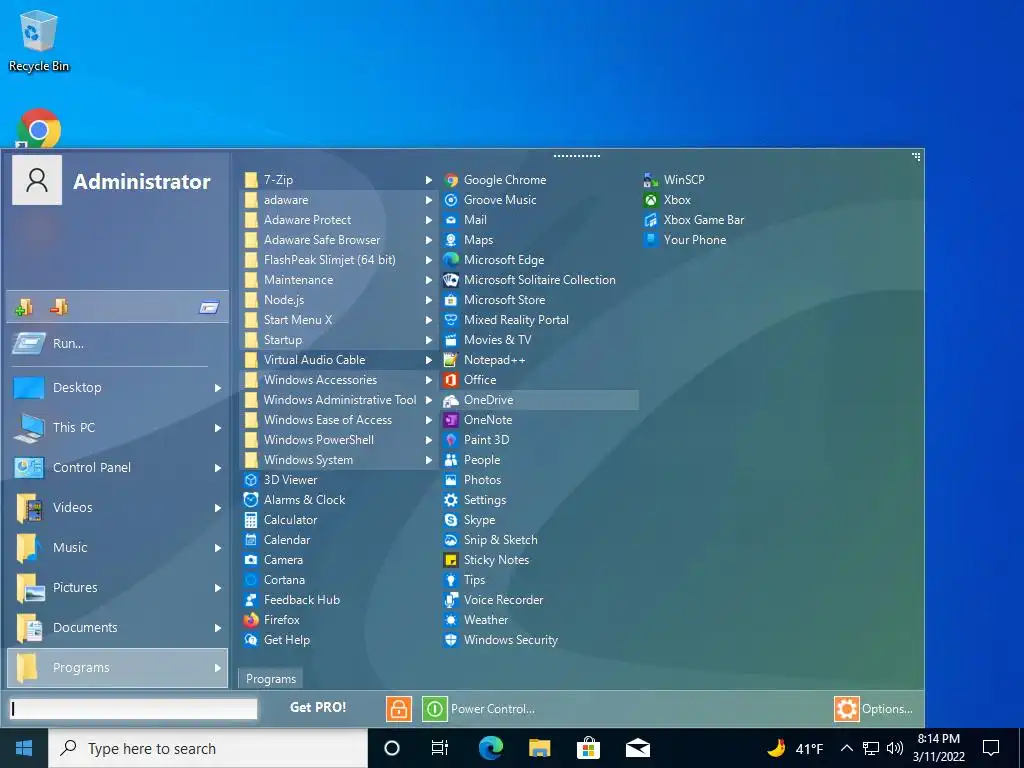Launch Microsoft Edge from the menu
The image size is (1024, 768).
click(x=494, y=260)
